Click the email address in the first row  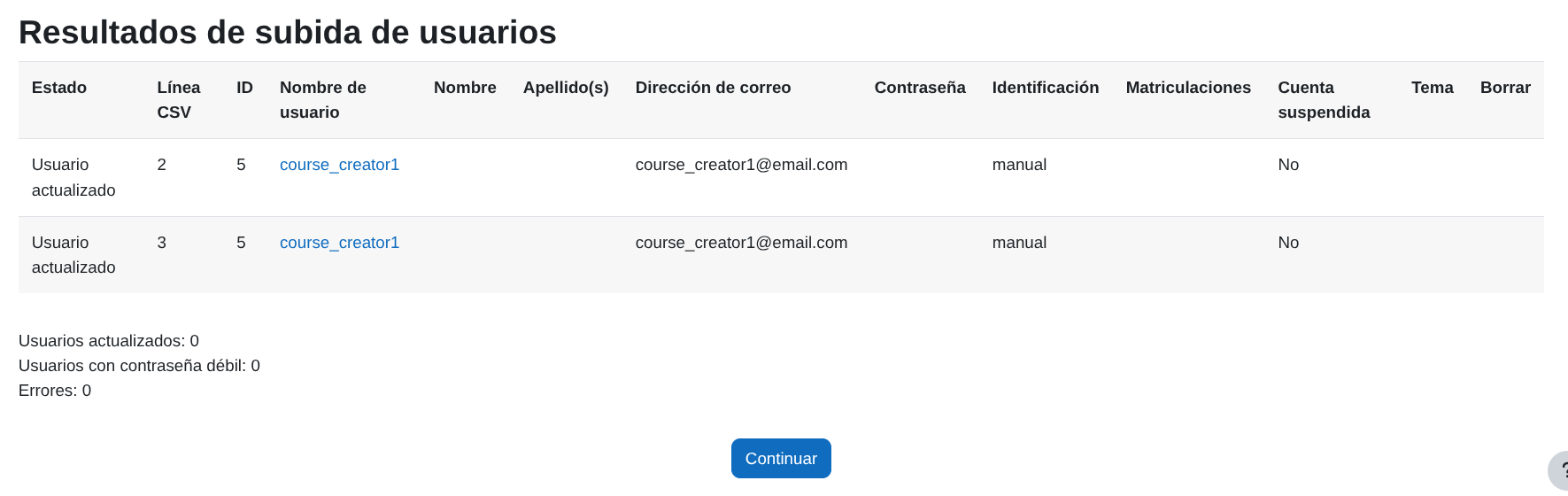(741, 165)
